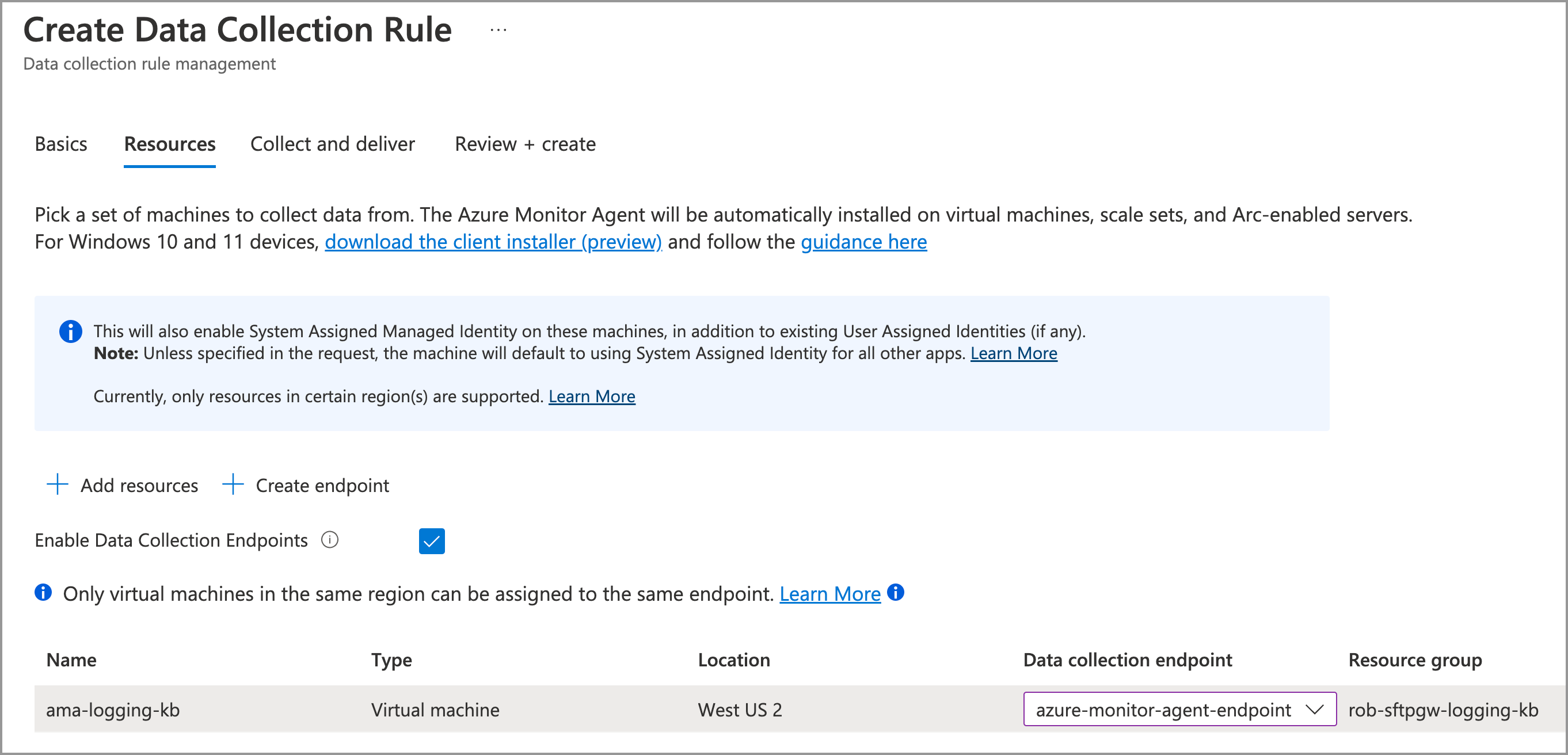The image size is (1568, 755).
Task: Click Learn More about supported regions
Action: point(592,396)
